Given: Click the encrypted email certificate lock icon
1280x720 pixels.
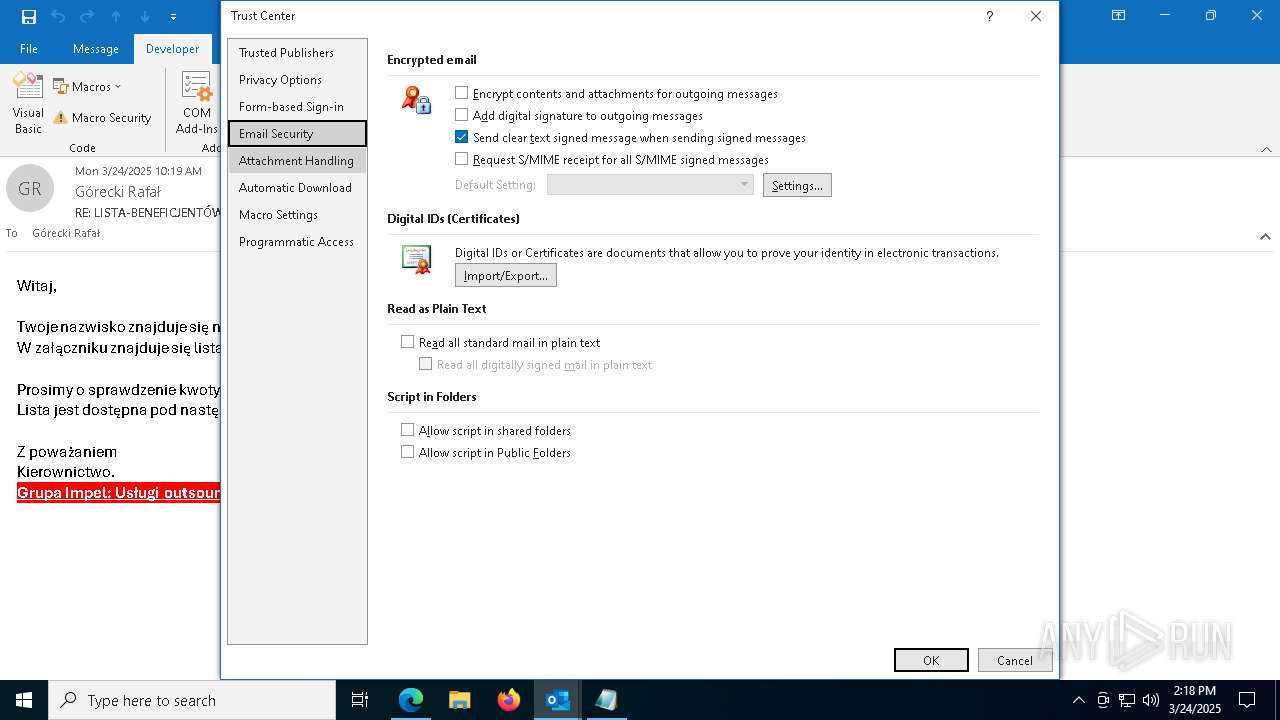Looking at the screenshot, I should 416,100.
